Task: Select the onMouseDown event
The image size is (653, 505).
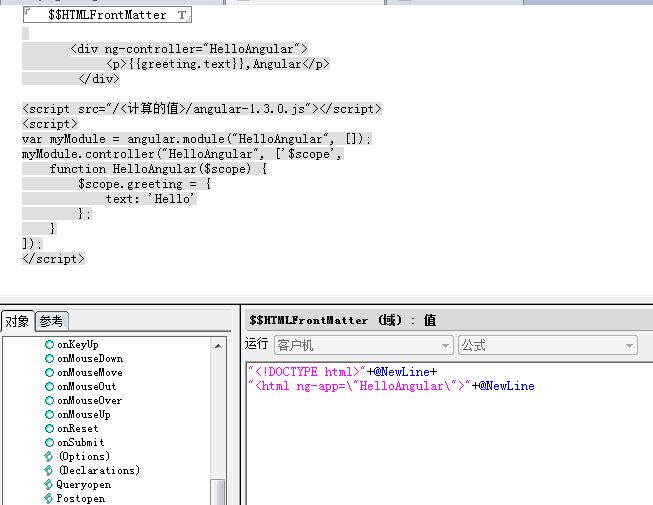Action: click(x=90, y=358)
